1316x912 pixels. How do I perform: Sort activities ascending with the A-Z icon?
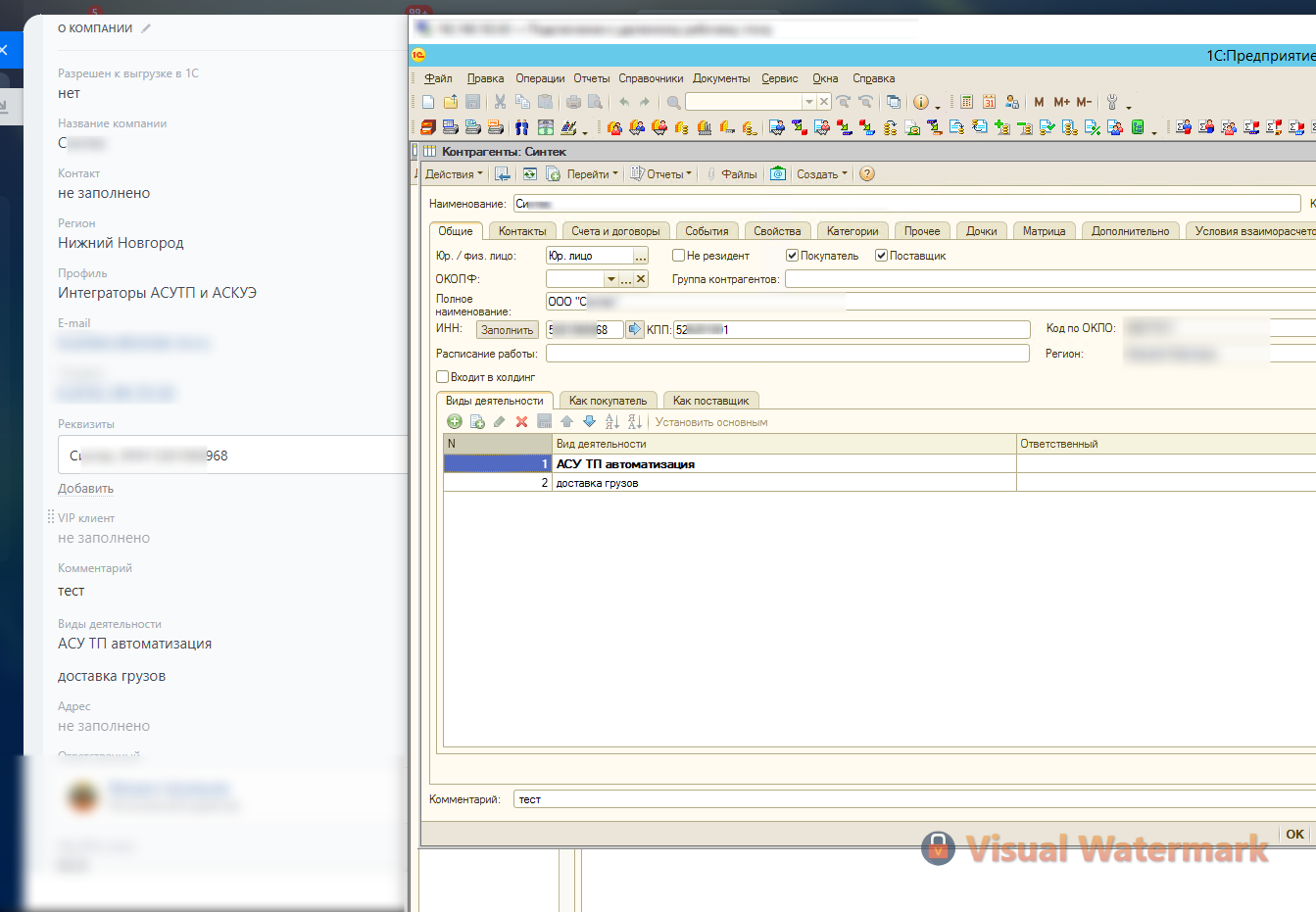click(612, 422)
